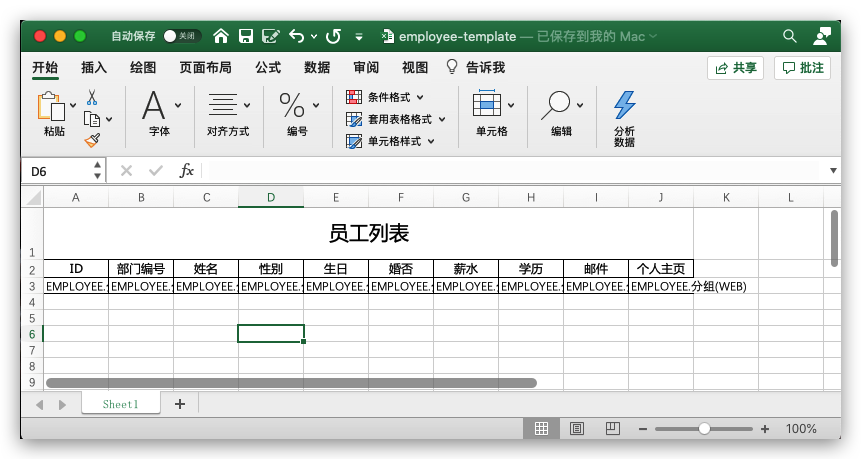The image size is (861, 459).
Task: Open the 字体 font group
Action: 159,114
